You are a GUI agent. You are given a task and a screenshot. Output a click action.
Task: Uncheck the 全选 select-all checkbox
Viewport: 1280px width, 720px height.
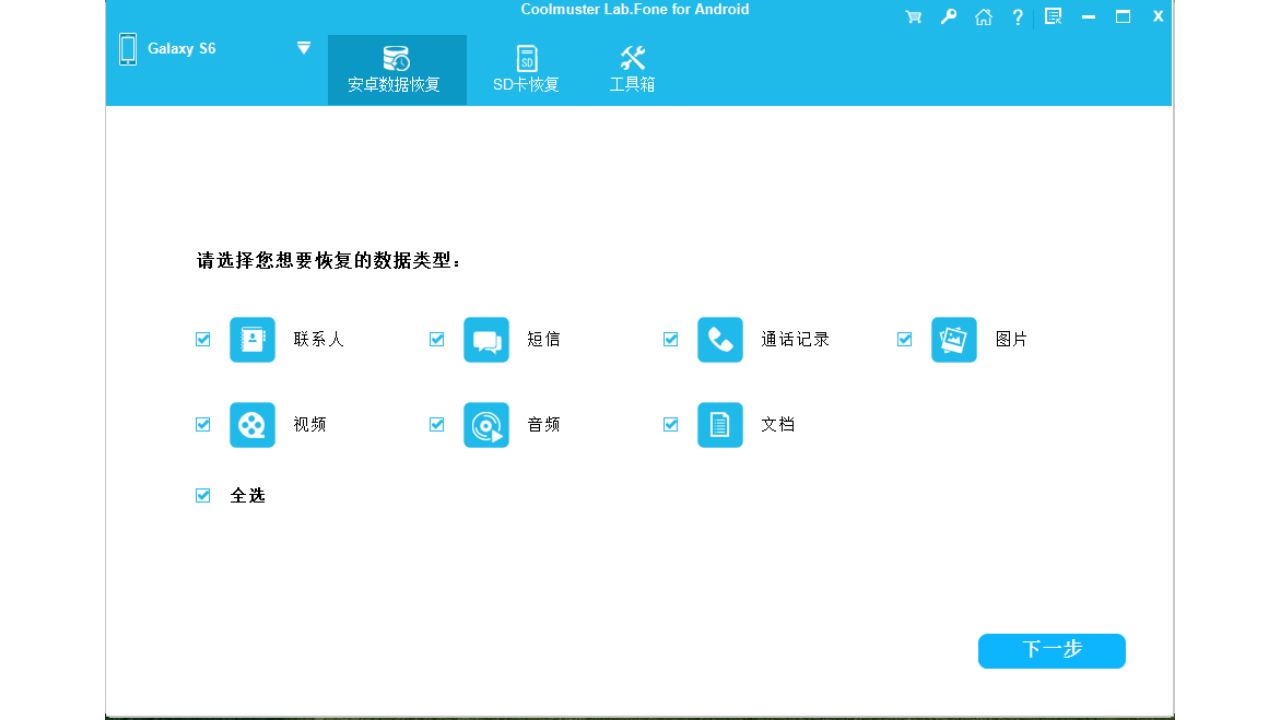pos(202,495)
